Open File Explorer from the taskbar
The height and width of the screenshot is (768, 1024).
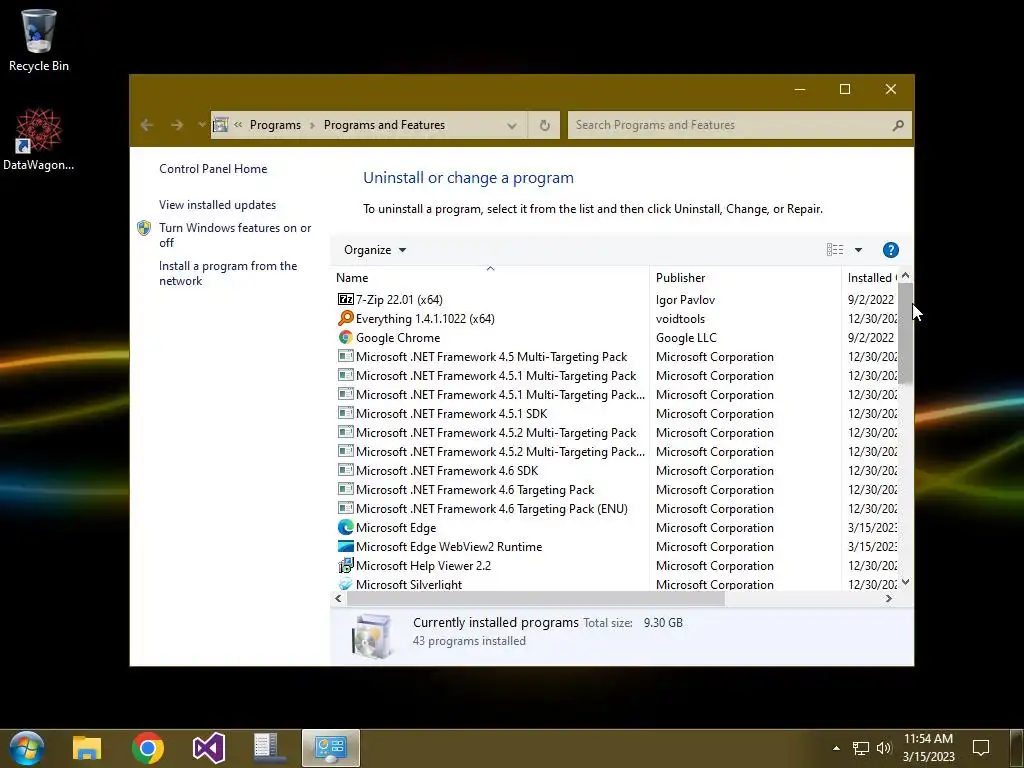click(87, 748)
